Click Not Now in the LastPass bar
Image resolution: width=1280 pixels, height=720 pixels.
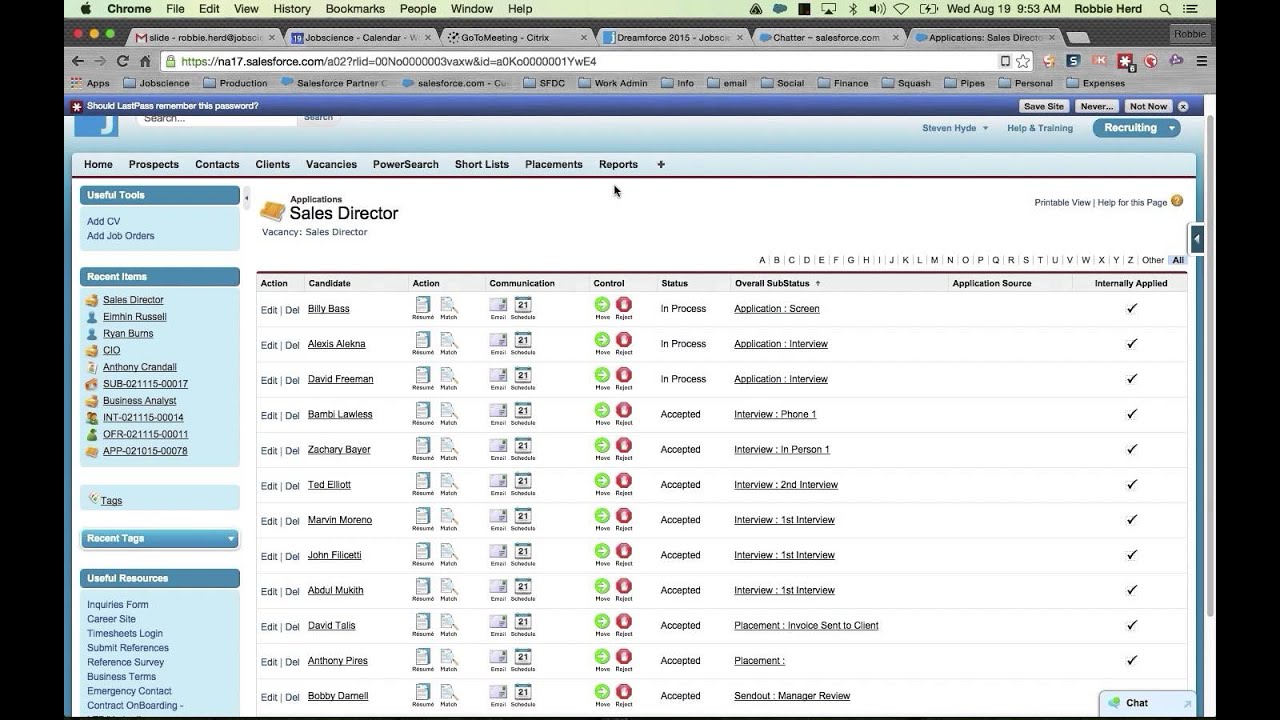(x=1148, y=106)
